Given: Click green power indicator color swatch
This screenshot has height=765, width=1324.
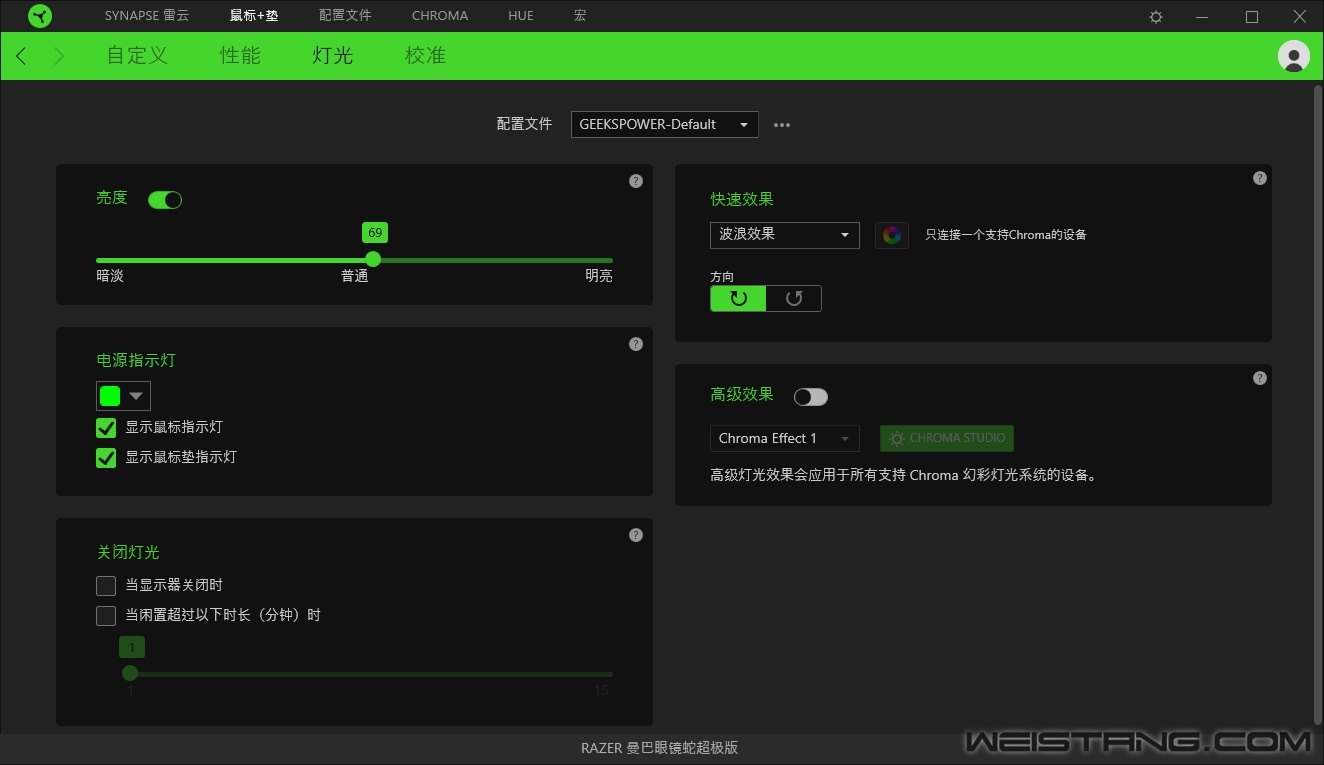Looking at the screenshot, I should 110,396.
